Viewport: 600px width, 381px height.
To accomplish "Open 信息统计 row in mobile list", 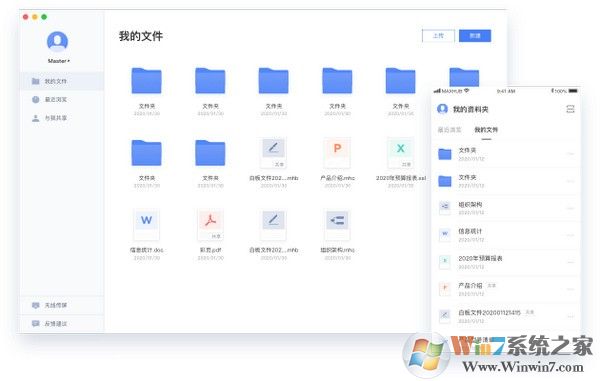I will click(505, 235).
